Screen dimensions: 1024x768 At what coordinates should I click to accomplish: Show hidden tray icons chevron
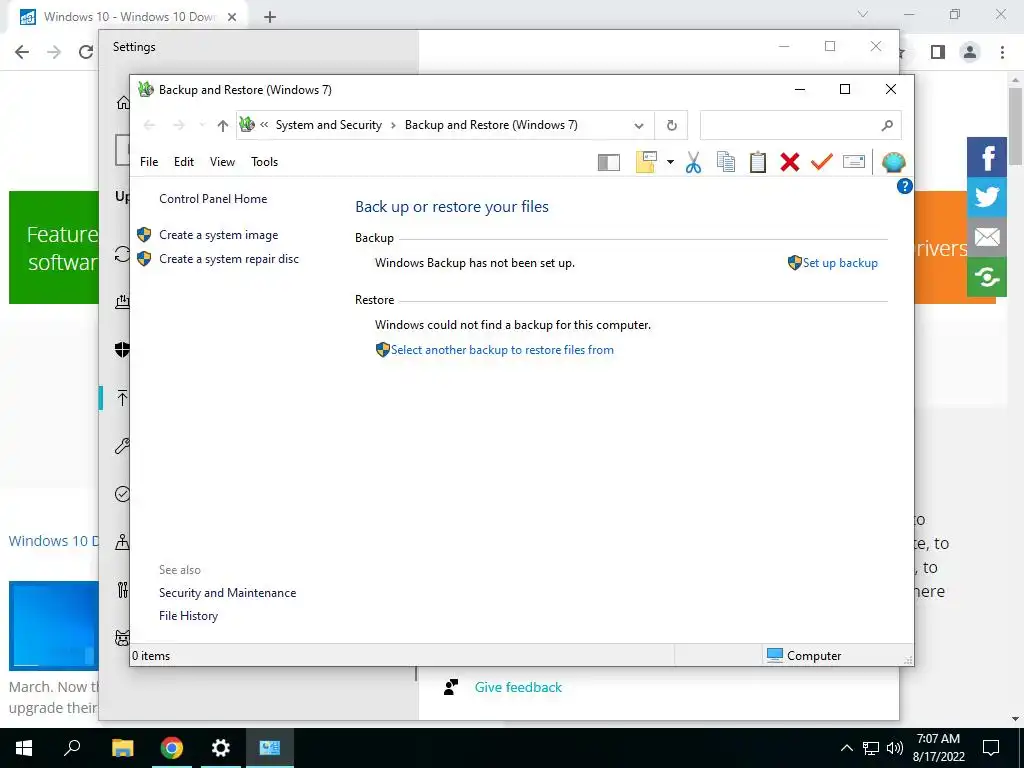846,748
